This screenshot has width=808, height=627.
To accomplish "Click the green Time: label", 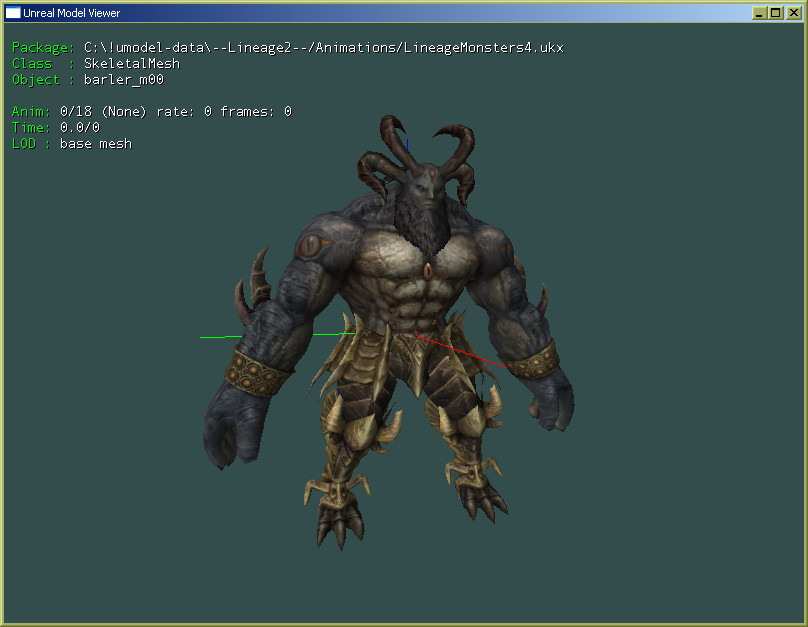I will (x=31, y=128).
